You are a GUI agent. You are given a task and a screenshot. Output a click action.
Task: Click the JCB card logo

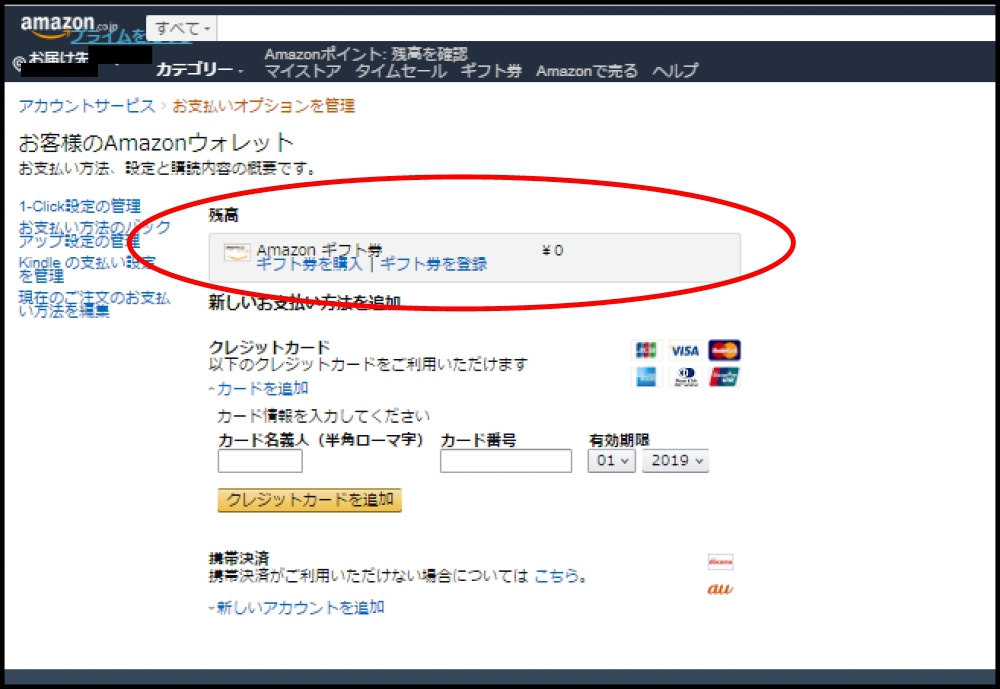click(646, 350)
